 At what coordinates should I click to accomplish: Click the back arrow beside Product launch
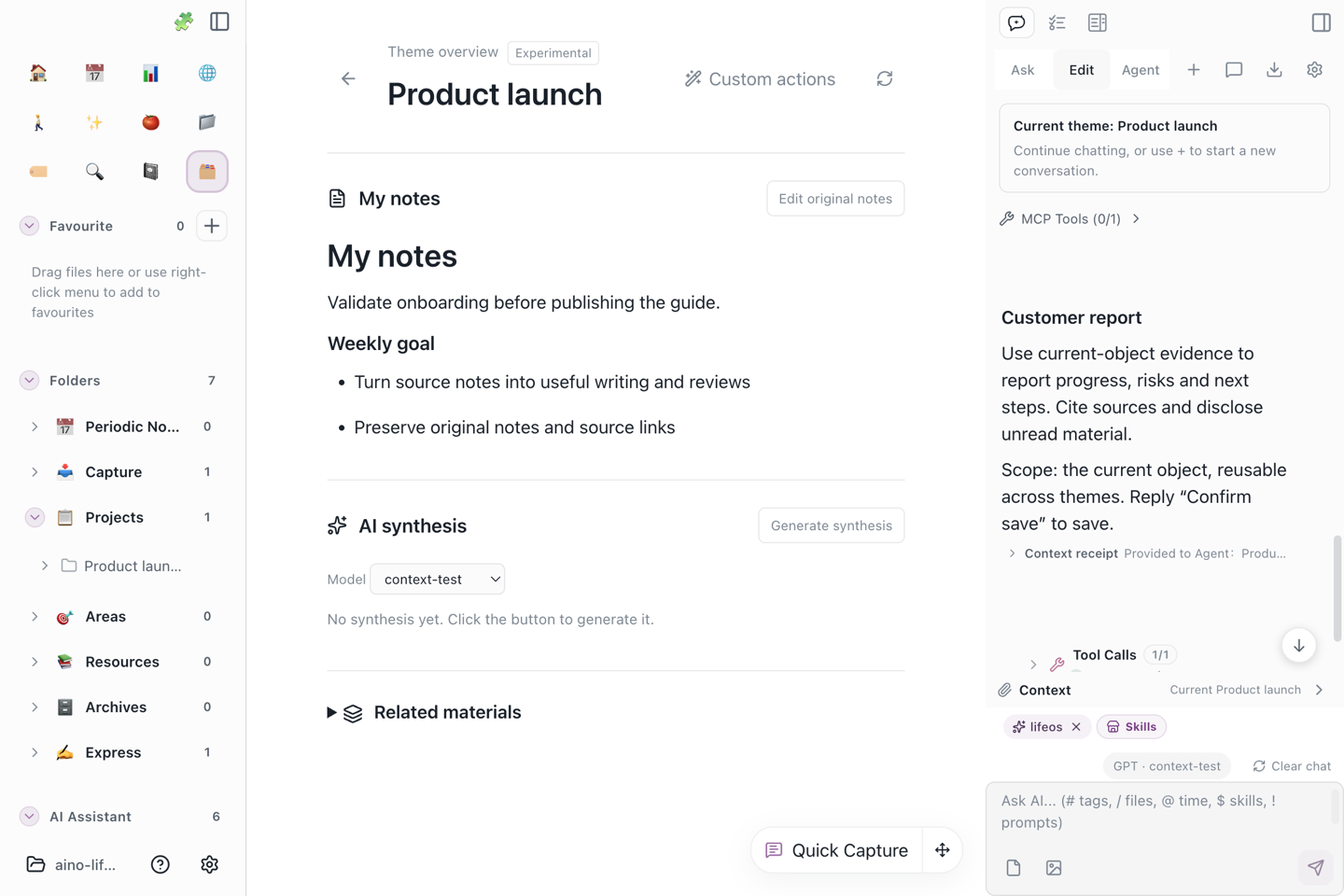tap(348, 78)
